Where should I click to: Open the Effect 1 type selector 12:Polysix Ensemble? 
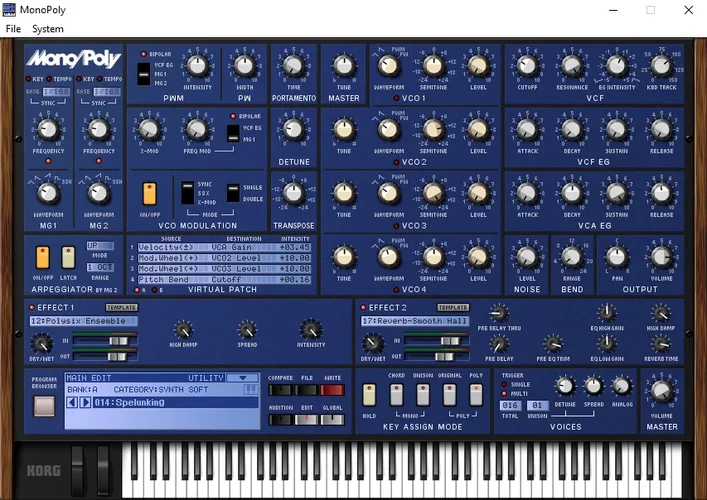point(84,321)
